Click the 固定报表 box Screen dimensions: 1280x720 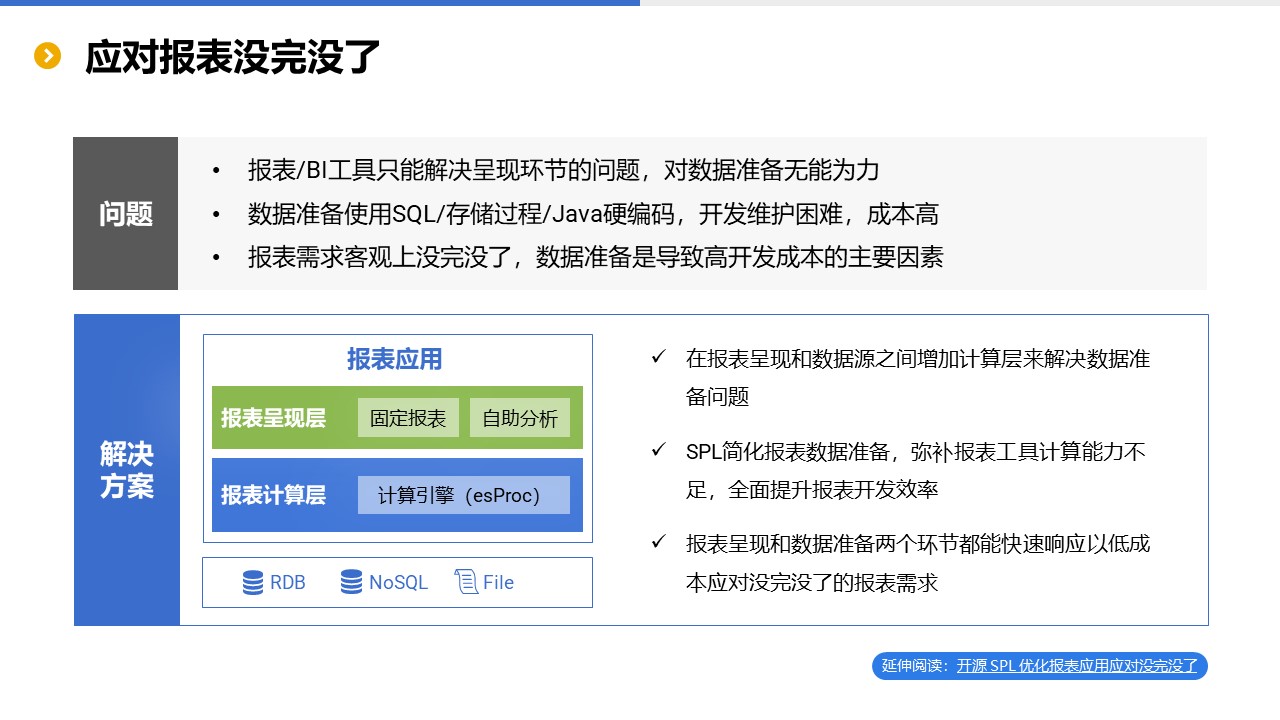408,418
